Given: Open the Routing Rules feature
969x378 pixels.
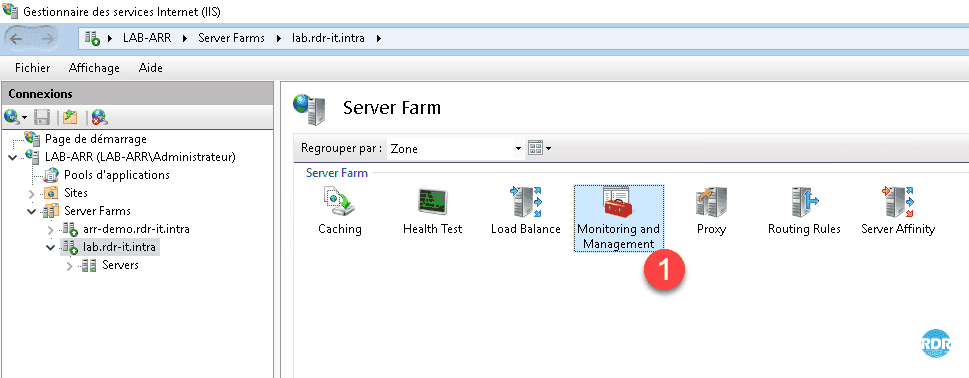Looking at the screenshot, I should coord(804,211).
